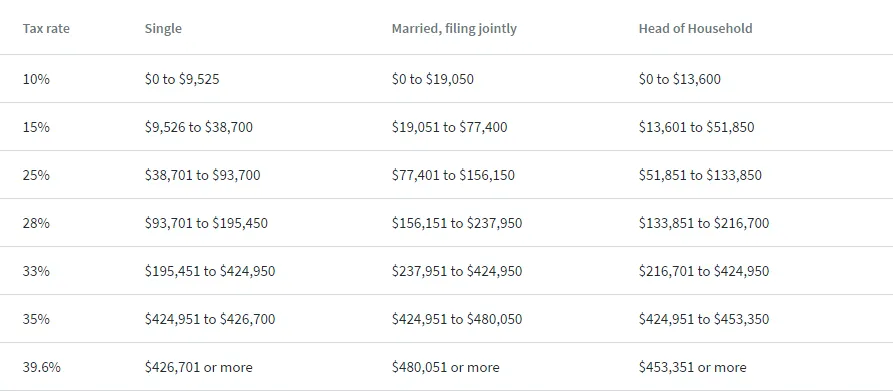Select the $424,951 to $453,350 cell

704,319
